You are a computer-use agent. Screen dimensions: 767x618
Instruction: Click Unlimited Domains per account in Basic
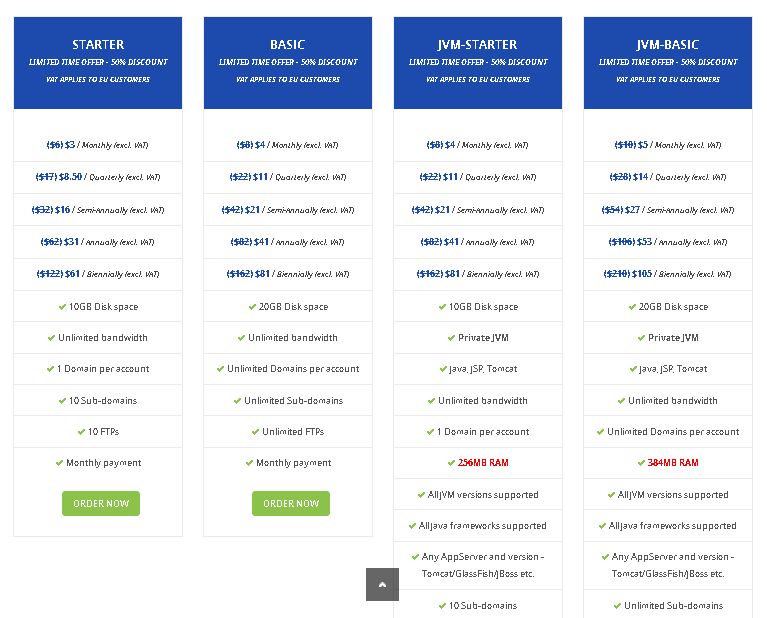(x=293, y=369)
